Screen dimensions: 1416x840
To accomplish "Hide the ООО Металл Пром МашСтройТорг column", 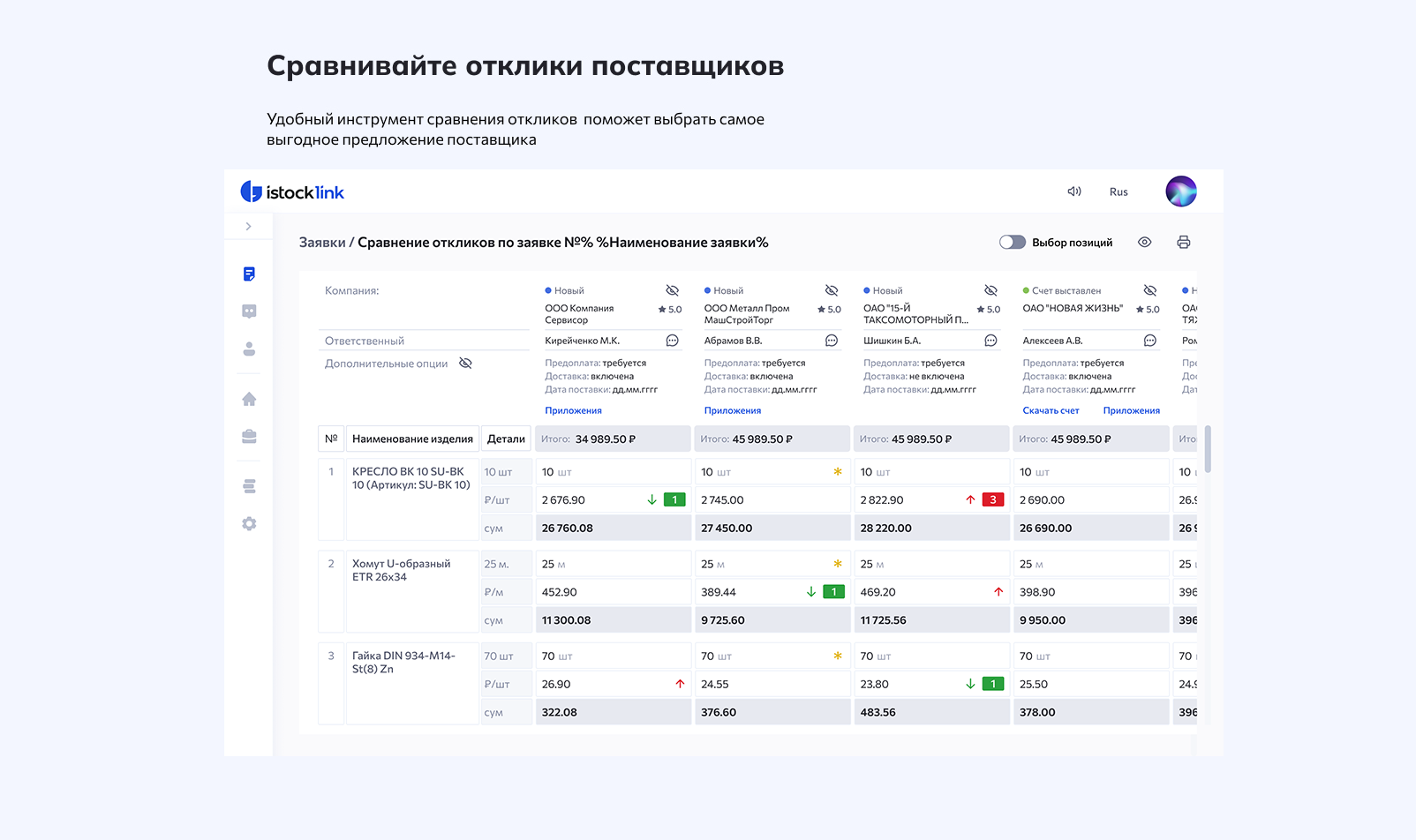I will click(x=832, y=290).
